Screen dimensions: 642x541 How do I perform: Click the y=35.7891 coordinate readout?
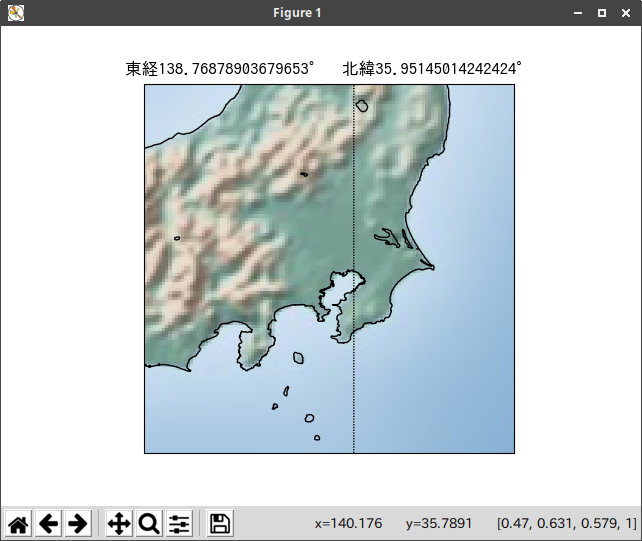[439, 523]
